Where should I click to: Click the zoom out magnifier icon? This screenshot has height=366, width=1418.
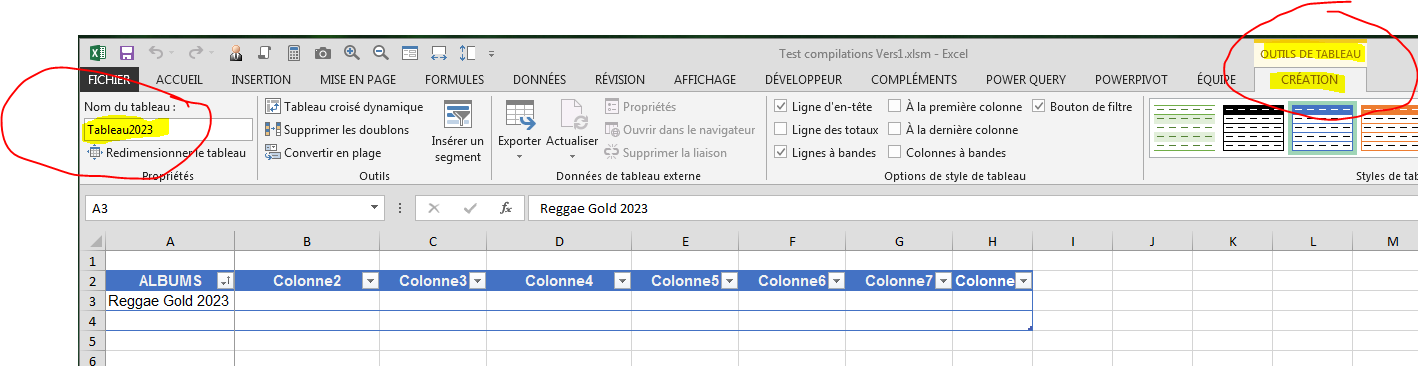[381, 53]
